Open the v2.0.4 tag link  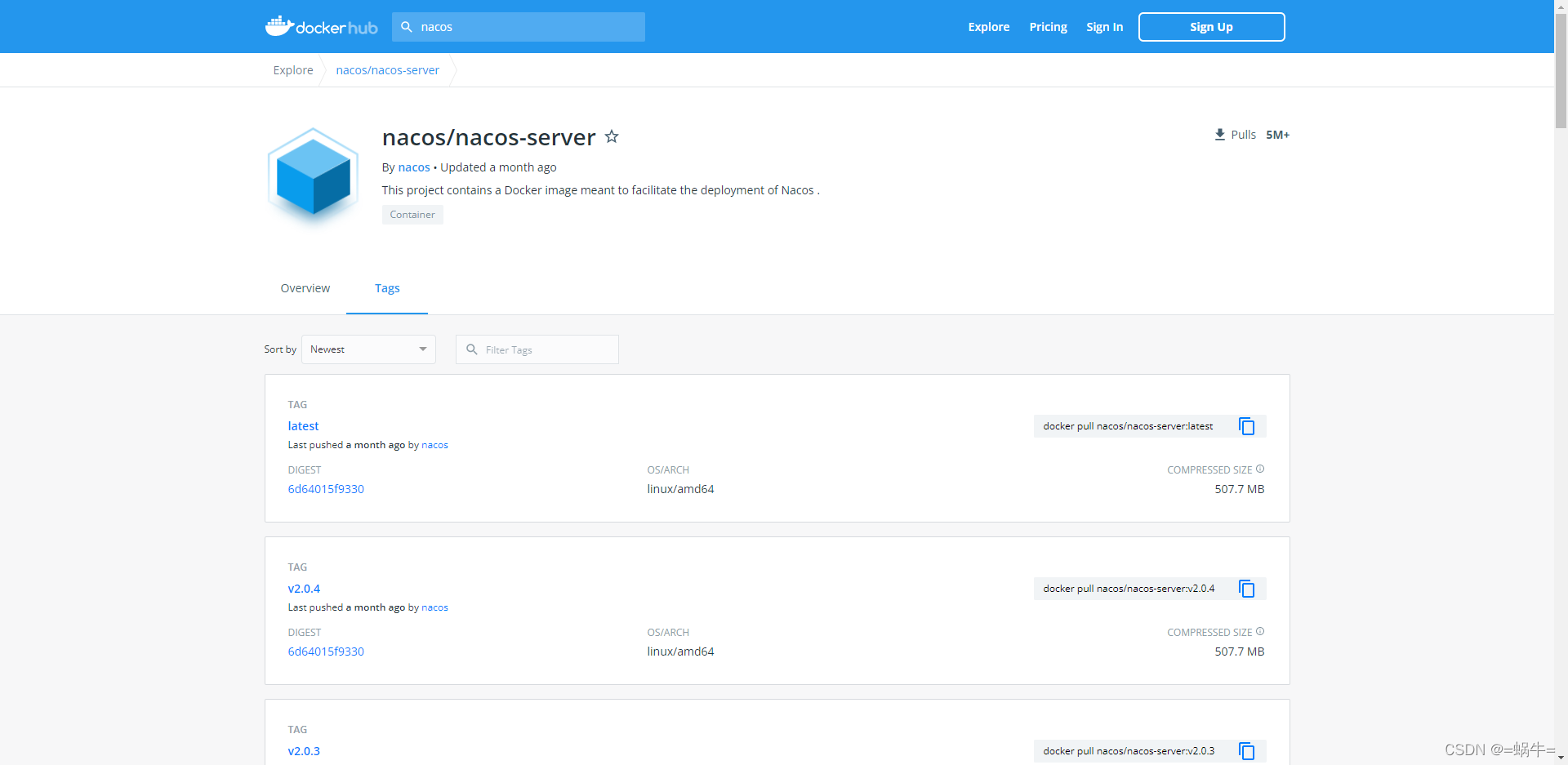[x=304, y=589]
